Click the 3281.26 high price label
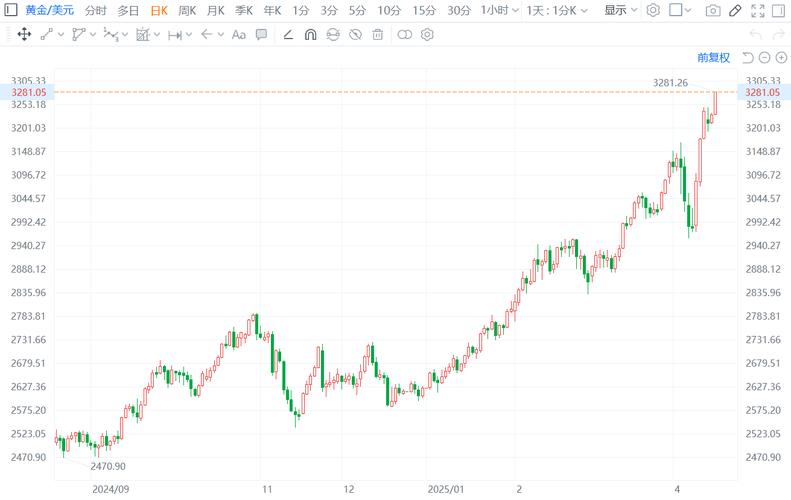 pyautogui.click(x=670, y=83)
